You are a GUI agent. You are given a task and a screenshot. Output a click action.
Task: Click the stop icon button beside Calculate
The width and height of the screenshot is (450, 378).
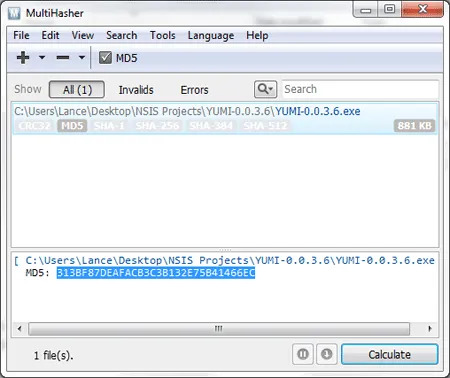[327, 354]
